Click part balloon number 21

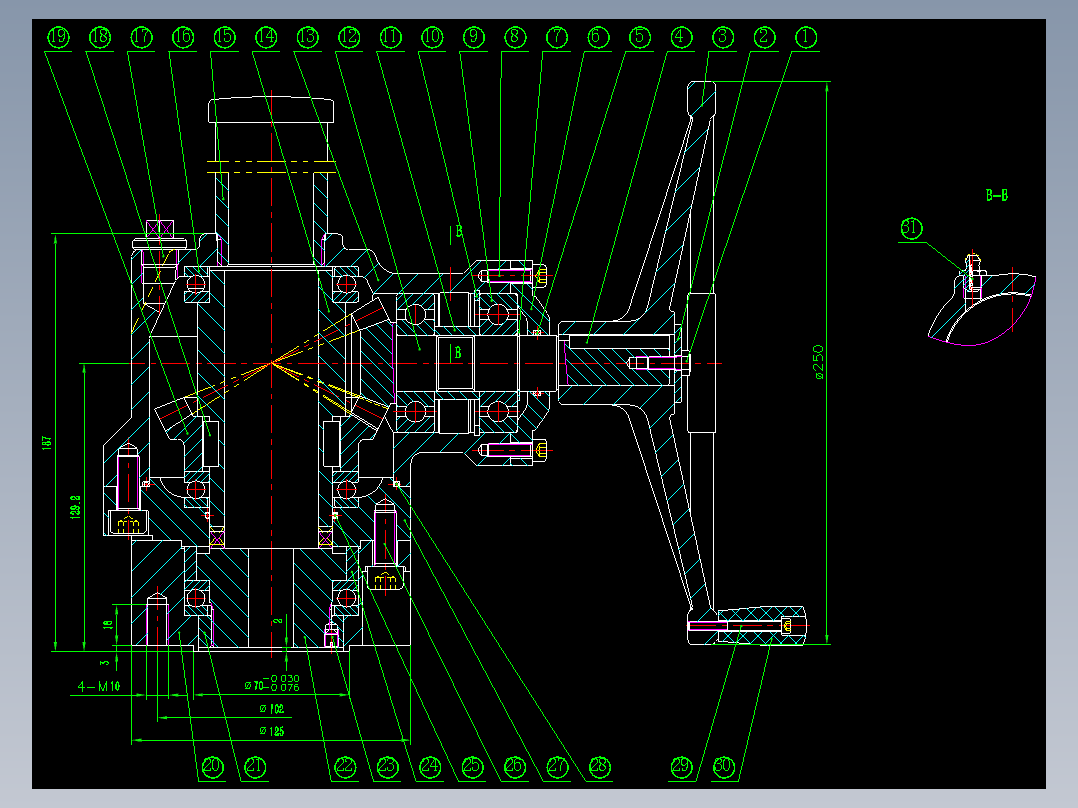click(255, 767)
